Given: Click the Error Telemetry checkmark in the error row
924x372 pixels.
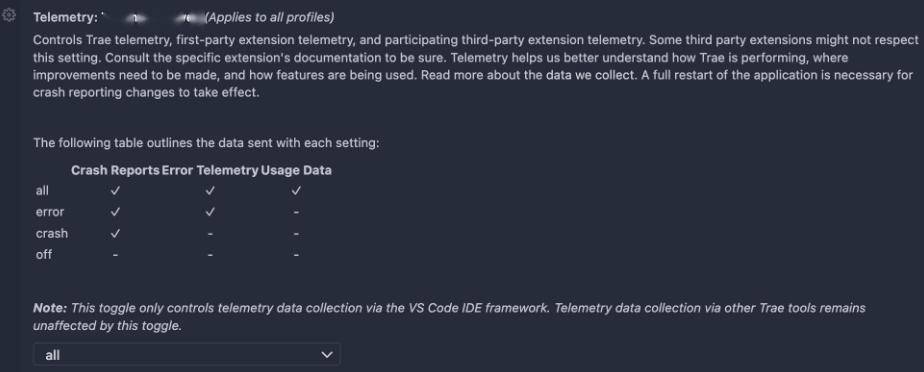Looking at the screenshot, I should (210, 212).
